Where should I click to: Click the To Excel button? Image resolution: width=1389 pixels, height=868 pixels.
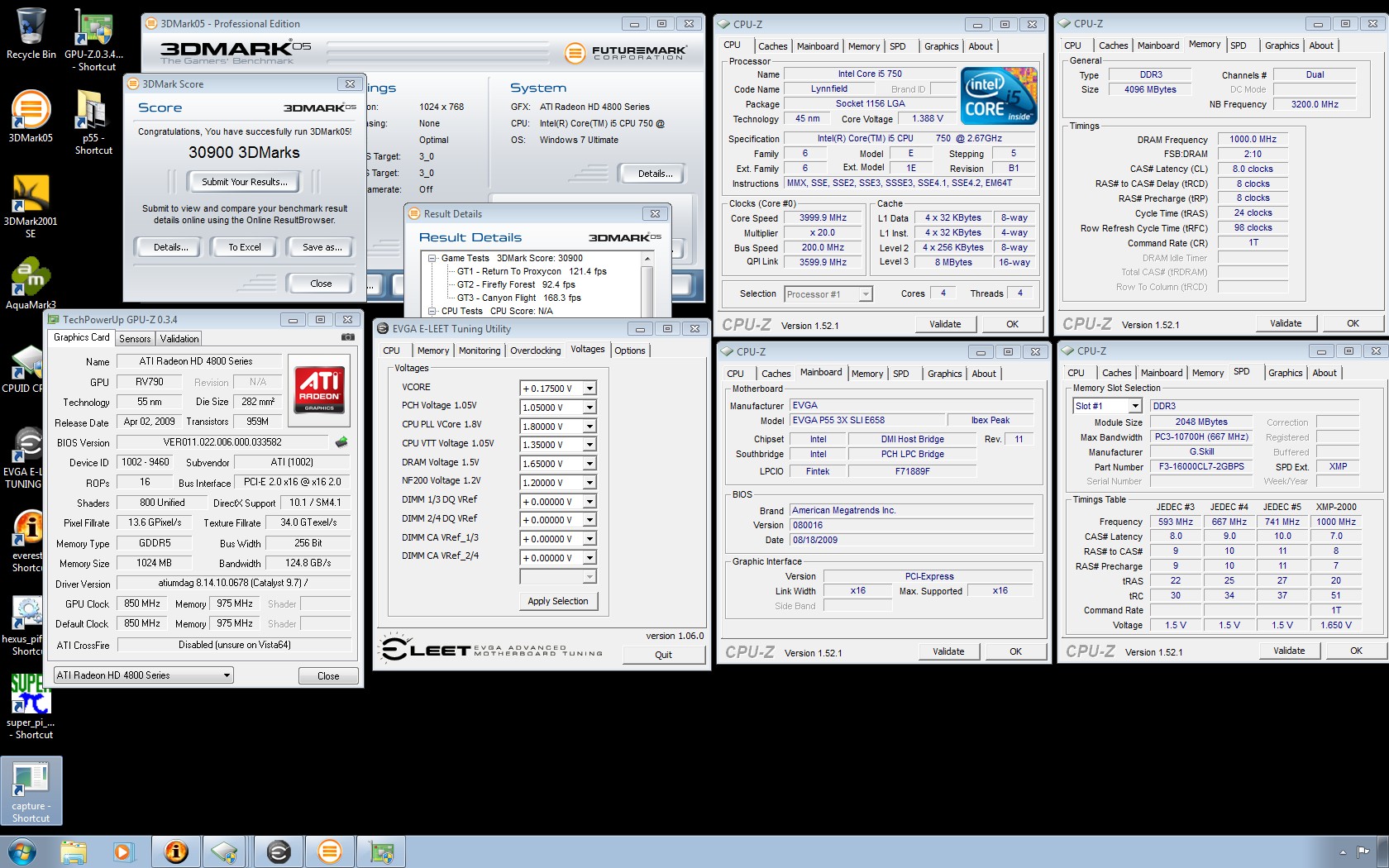tap(245, 247)
